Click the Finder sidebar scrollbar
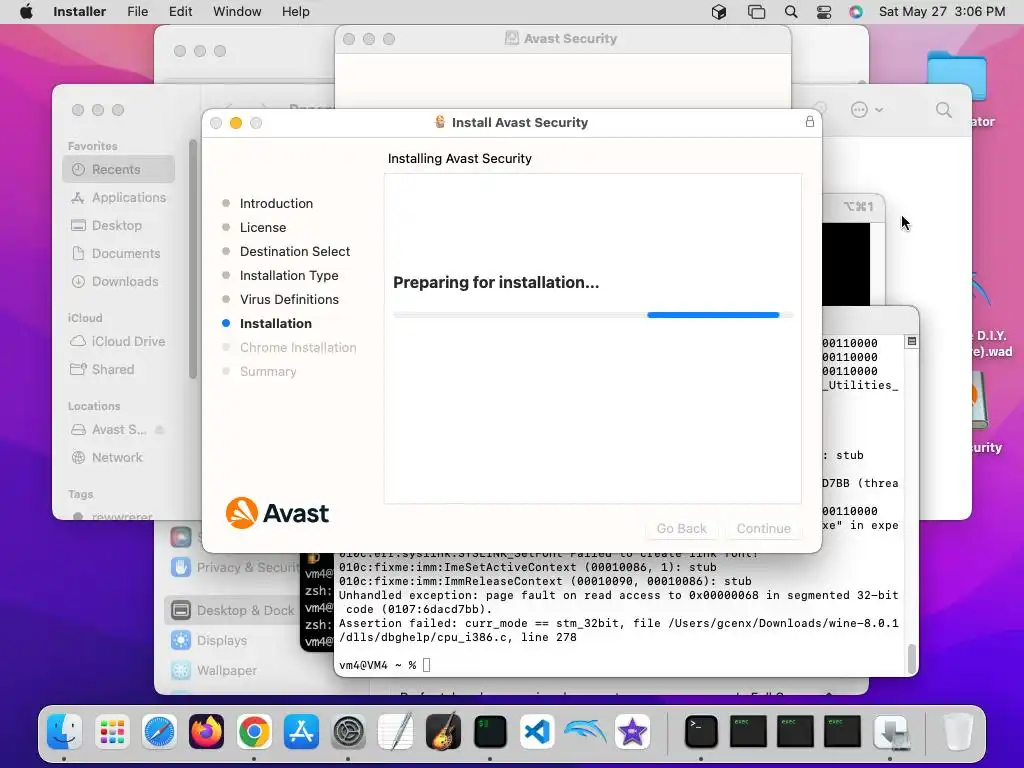Screen dimensions: 1024x768 tap(193, 259)
